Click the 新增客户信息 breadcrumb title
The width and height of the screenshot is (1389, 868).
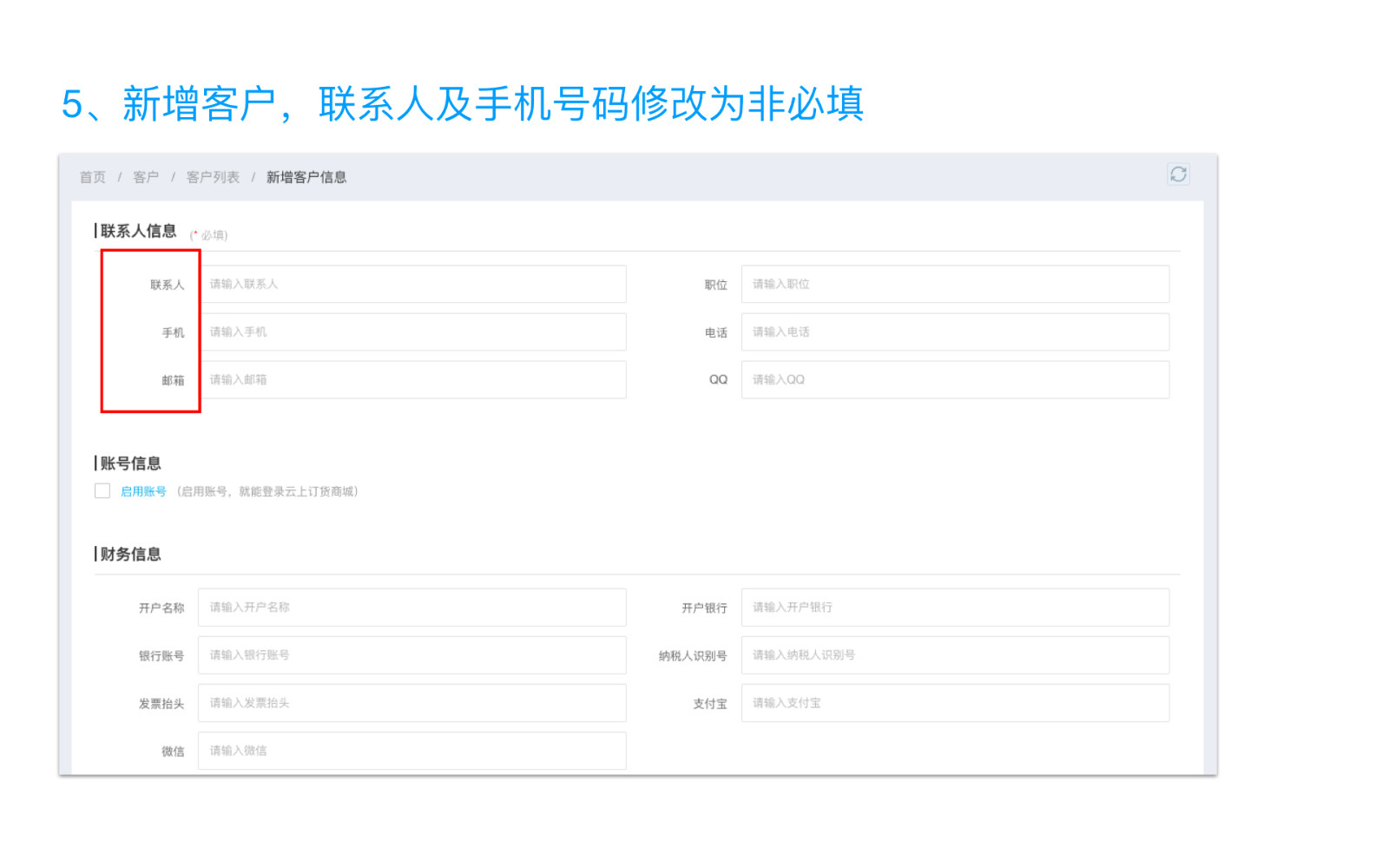pyautogui.click(x=306, y=177)
